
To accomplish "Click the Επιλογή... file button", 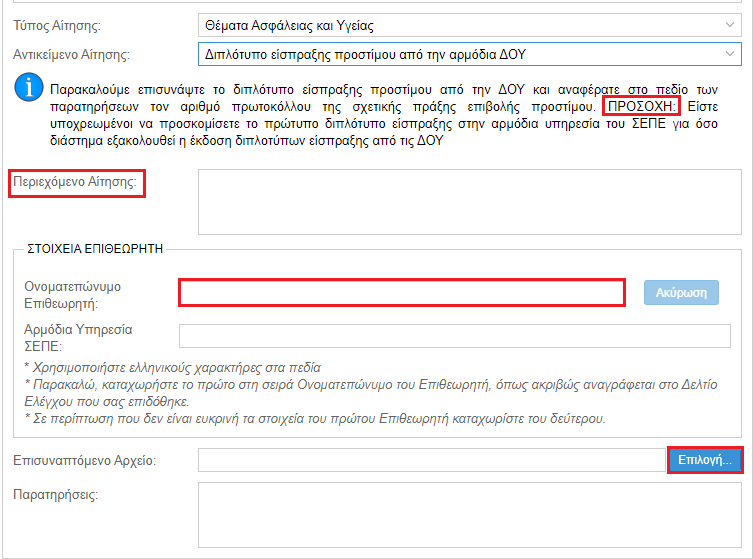I will (x=705, y=460).
